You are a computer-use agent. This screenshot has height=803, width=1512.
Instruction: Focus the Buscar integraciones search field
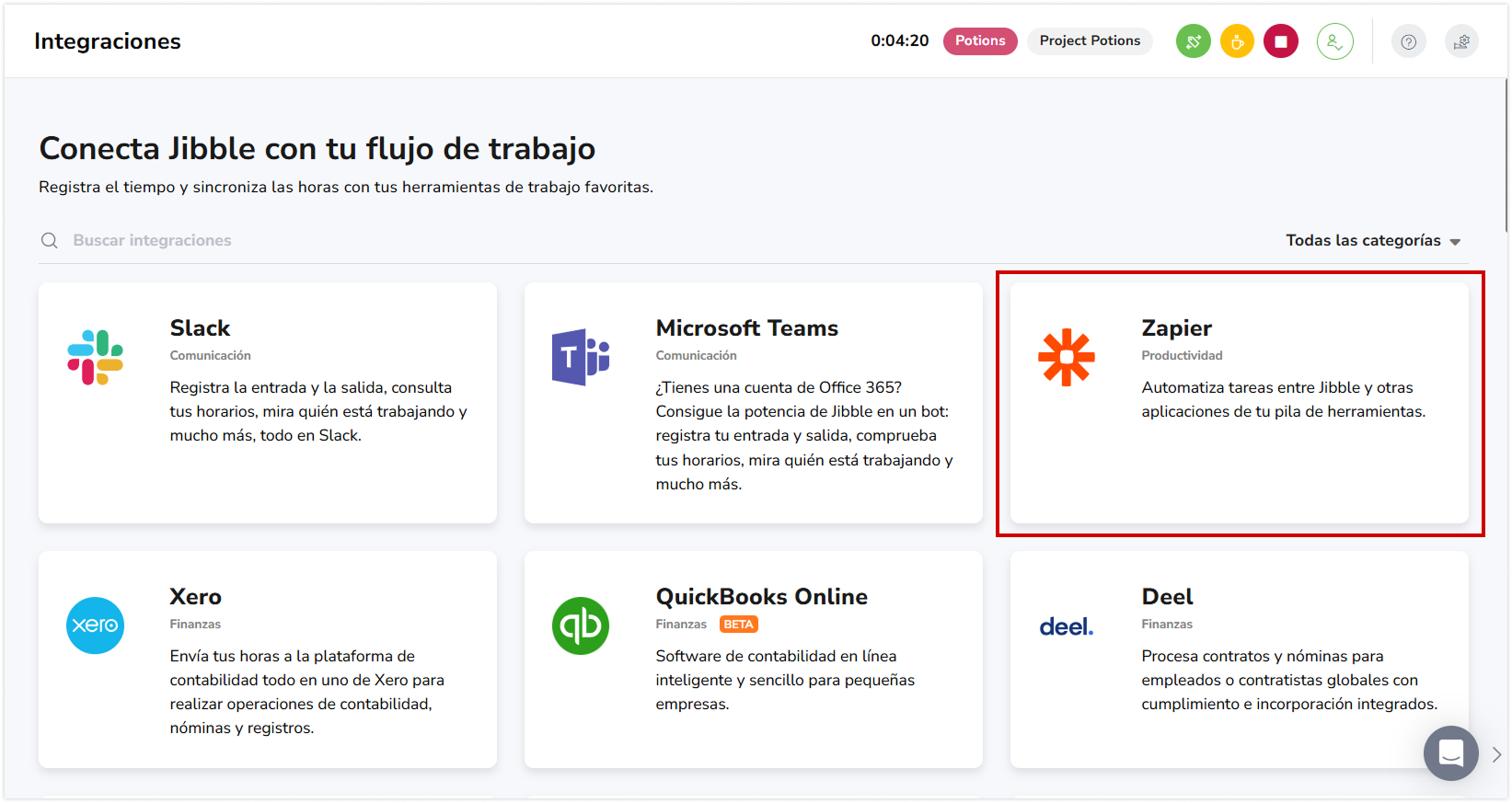[x=152, y=240]
